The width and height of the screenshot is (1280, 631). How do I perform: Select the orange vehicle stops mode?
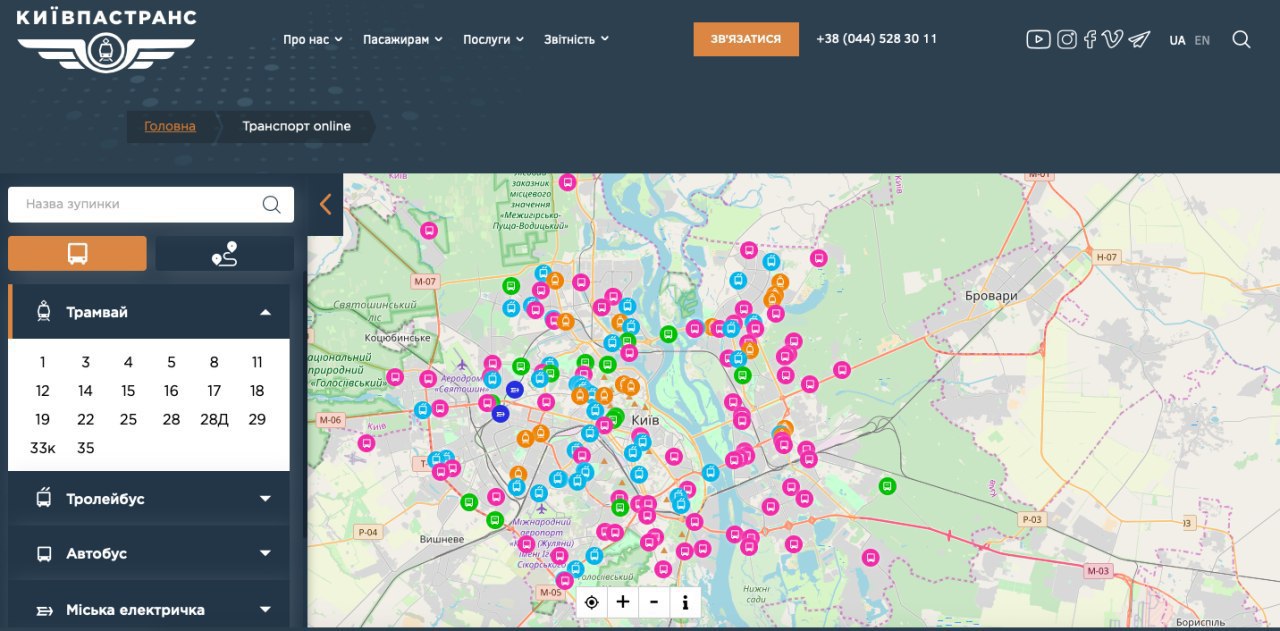click(77, 254)
